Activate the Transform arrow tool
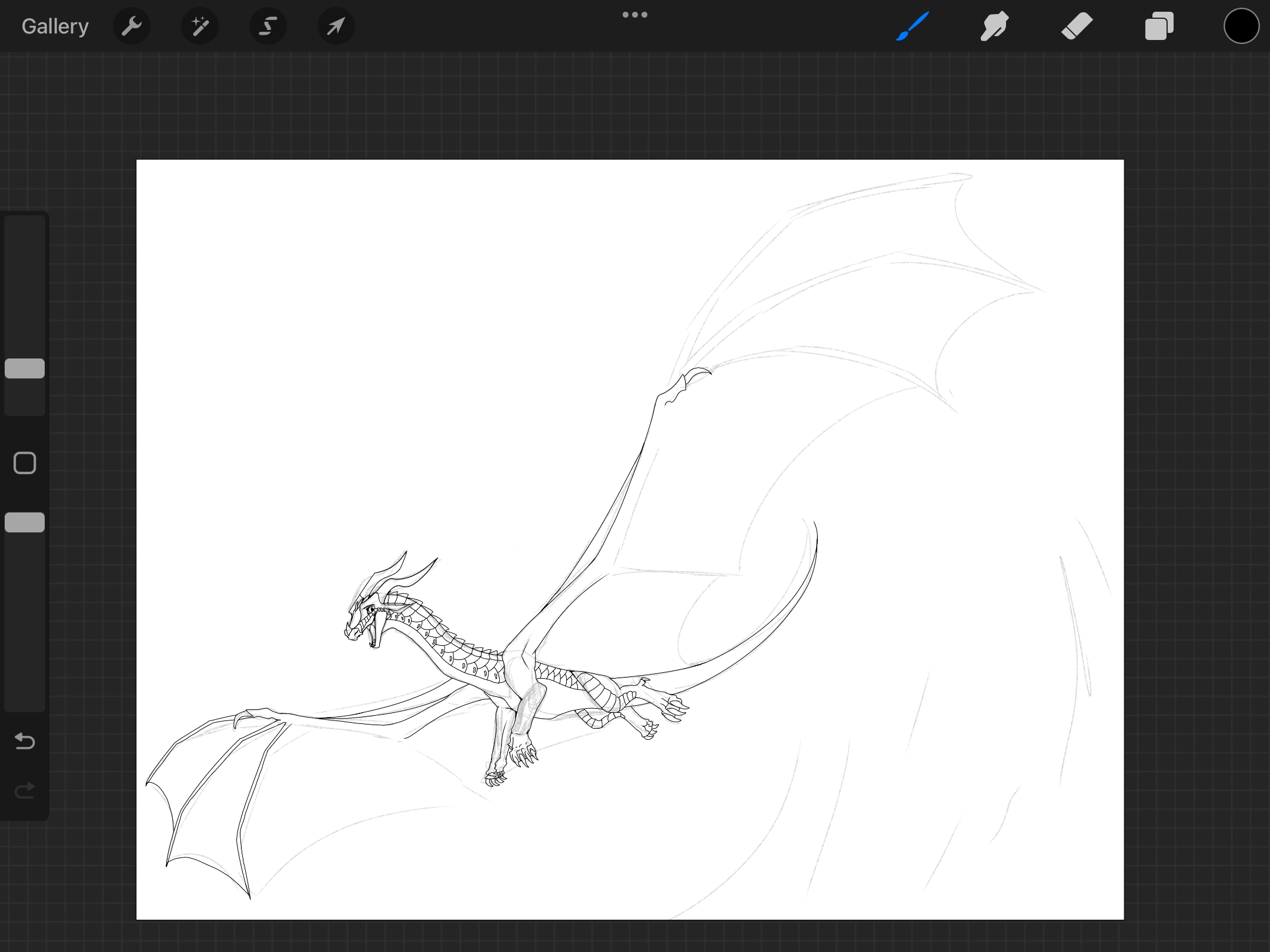 [x=336, y=26]
